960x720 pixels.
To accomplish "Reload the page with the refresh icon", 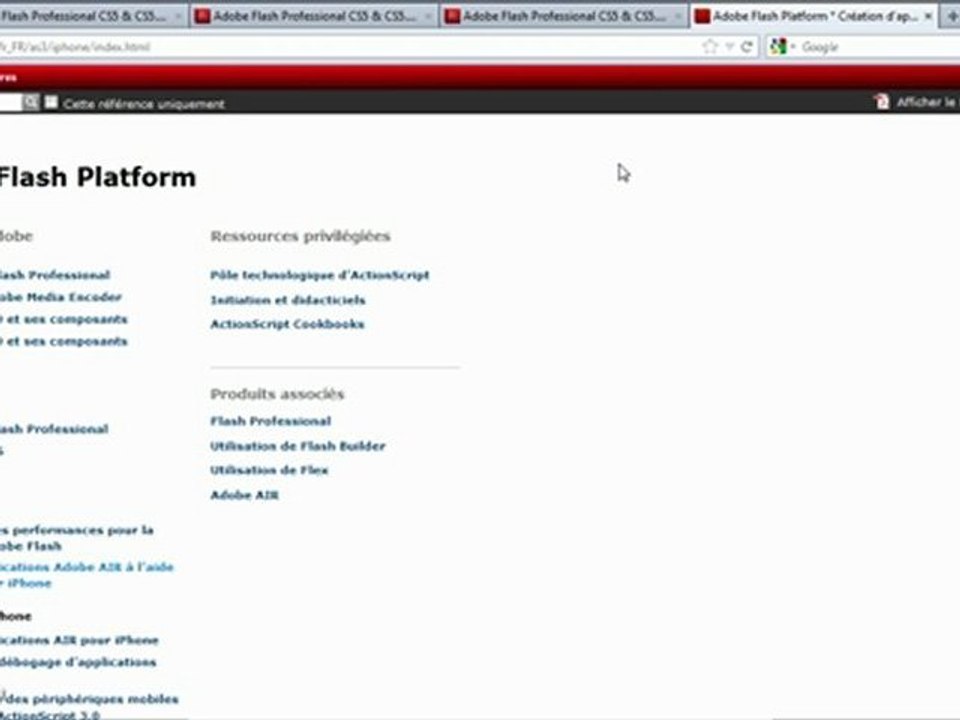I will [x=746, y=47].
